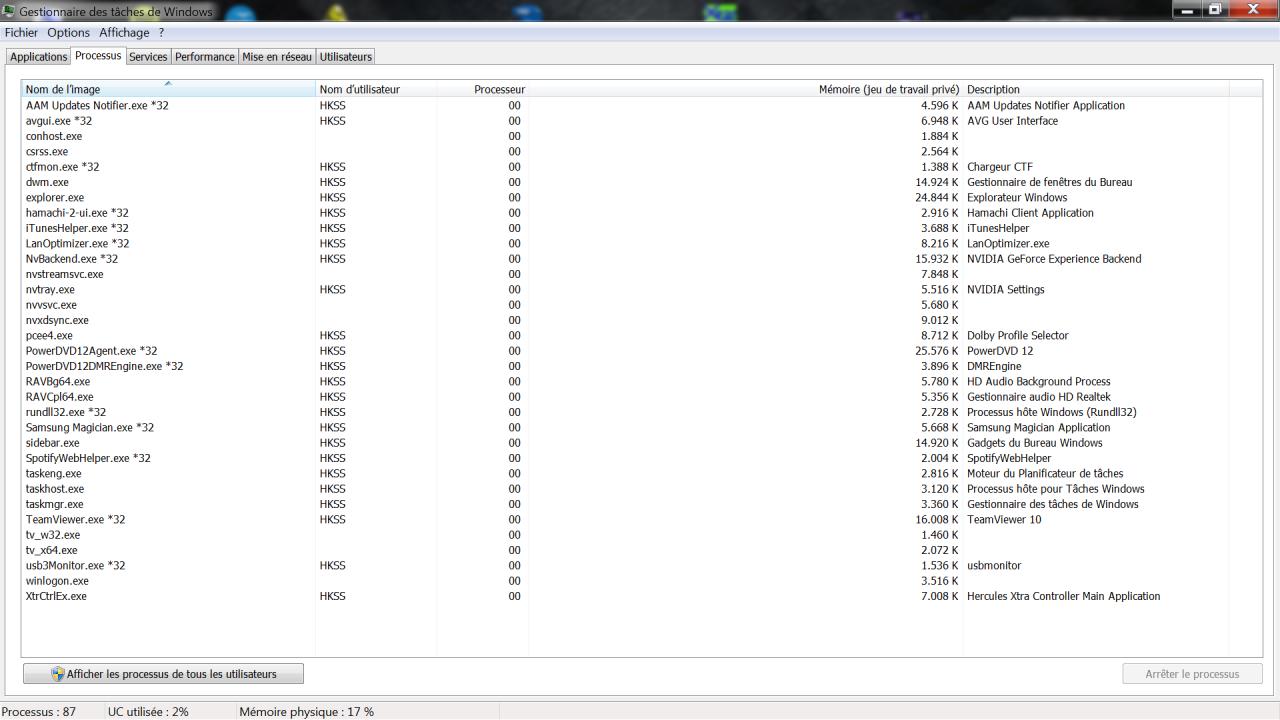This screenshot has height=720, width=1280.
Task: Select the RAVCpl64.exe process
Action: [x=642, y=397]
